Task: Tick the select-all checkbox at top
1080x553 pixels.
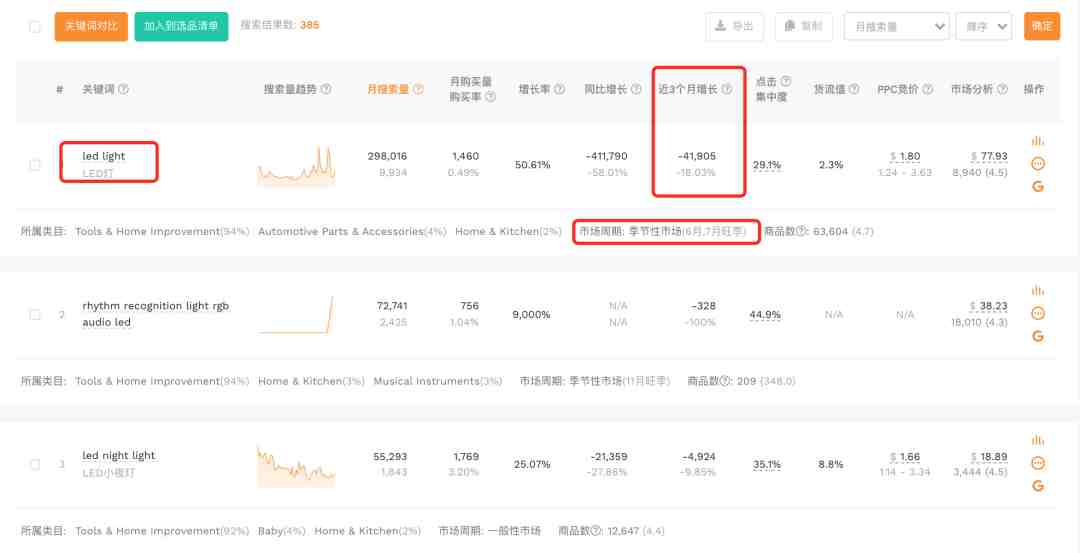Action: (34, 26)
